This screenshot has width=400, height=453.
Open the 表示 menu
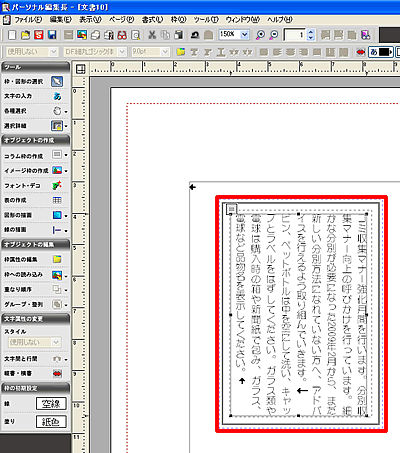90,20
